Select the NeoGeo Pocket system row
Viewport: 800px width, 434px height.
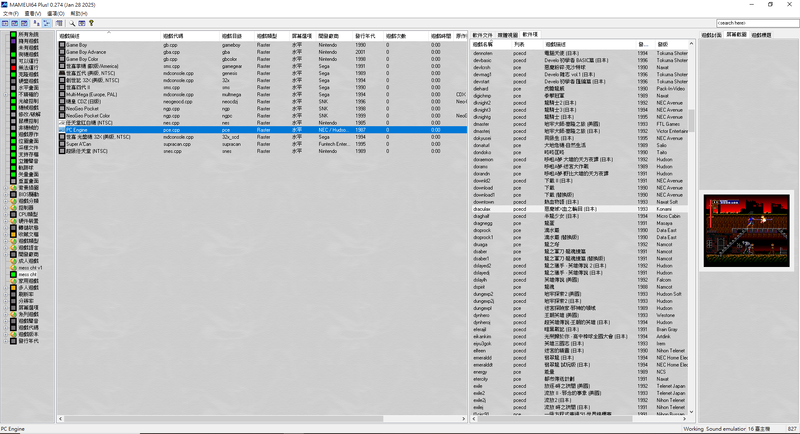[x=262, y=109]
